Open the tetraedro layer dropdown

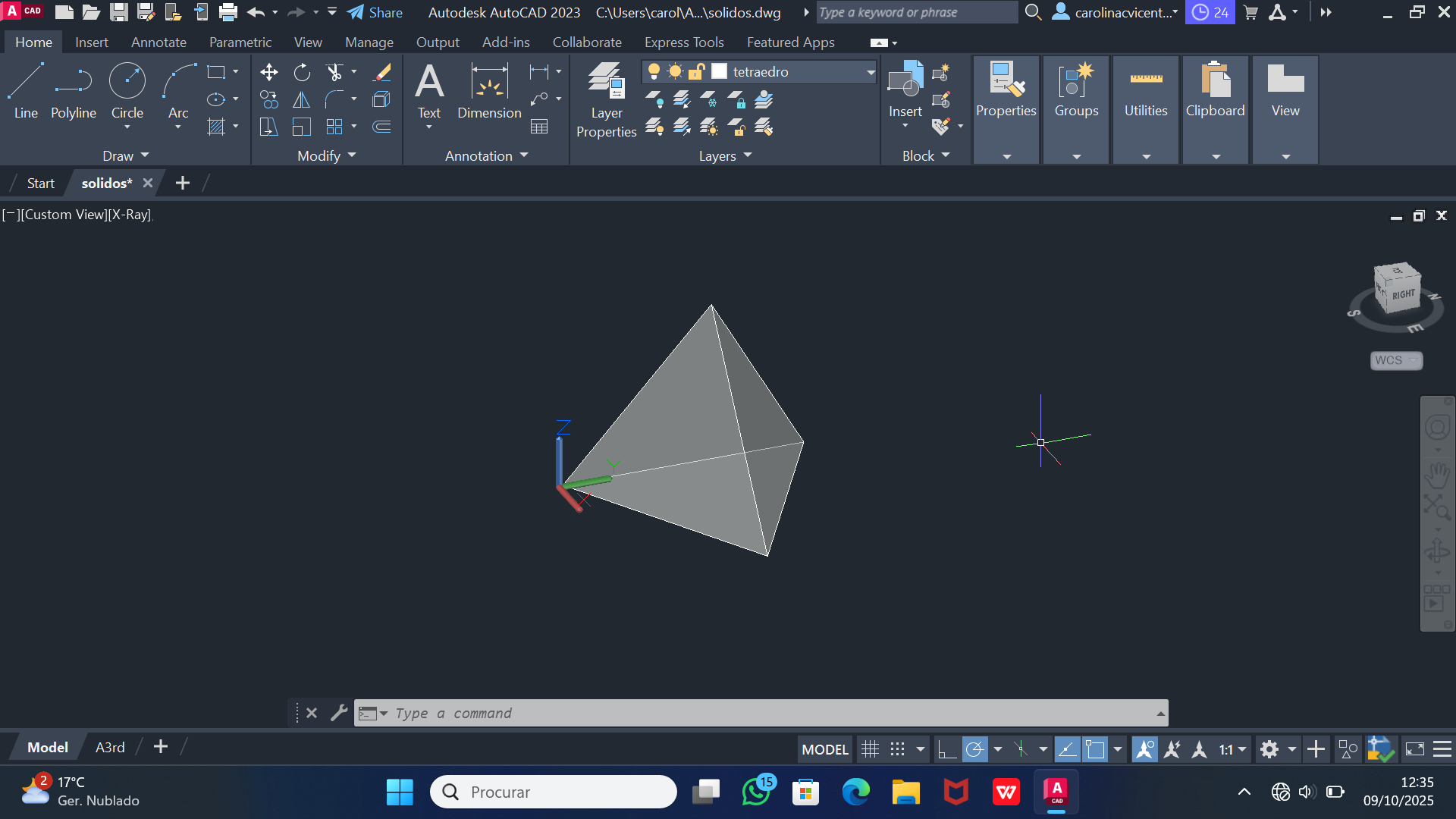(x=871, y=72)
